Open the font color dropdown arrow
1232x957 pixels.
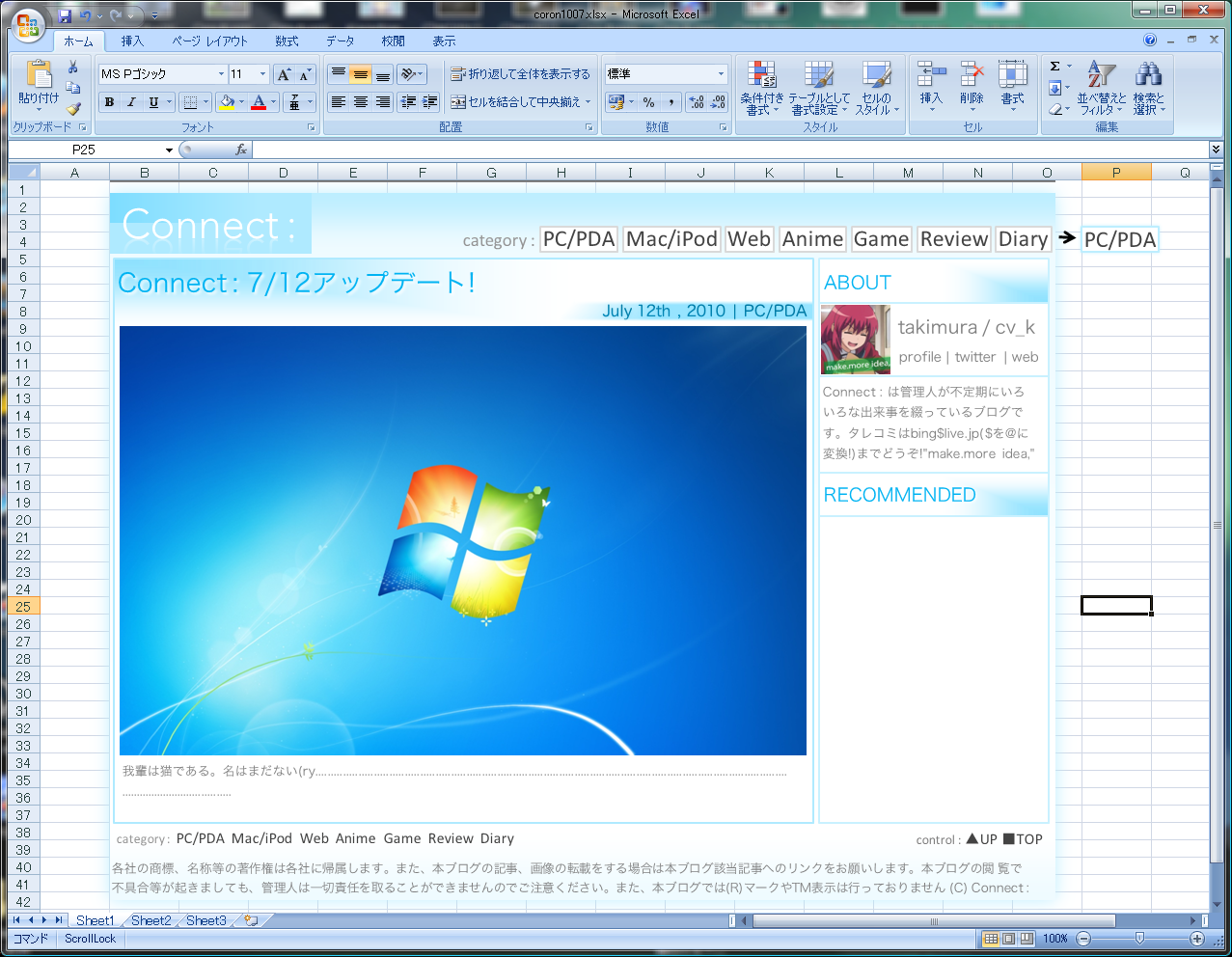[274, 102]
